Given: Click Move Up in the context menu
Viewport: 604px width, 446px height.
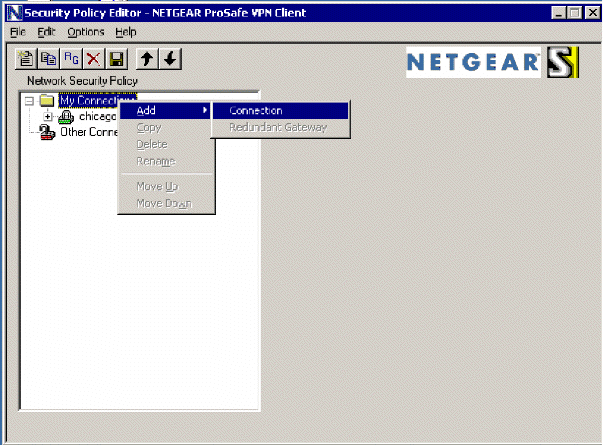Looking at the screenshot, I should point(166,186).
